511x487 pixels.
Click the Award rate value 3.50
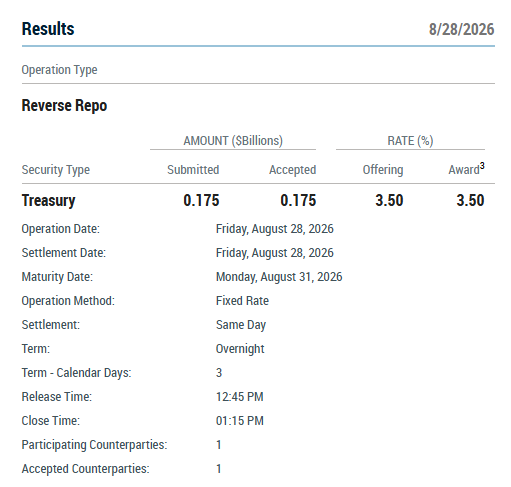[x=470, y=200]
